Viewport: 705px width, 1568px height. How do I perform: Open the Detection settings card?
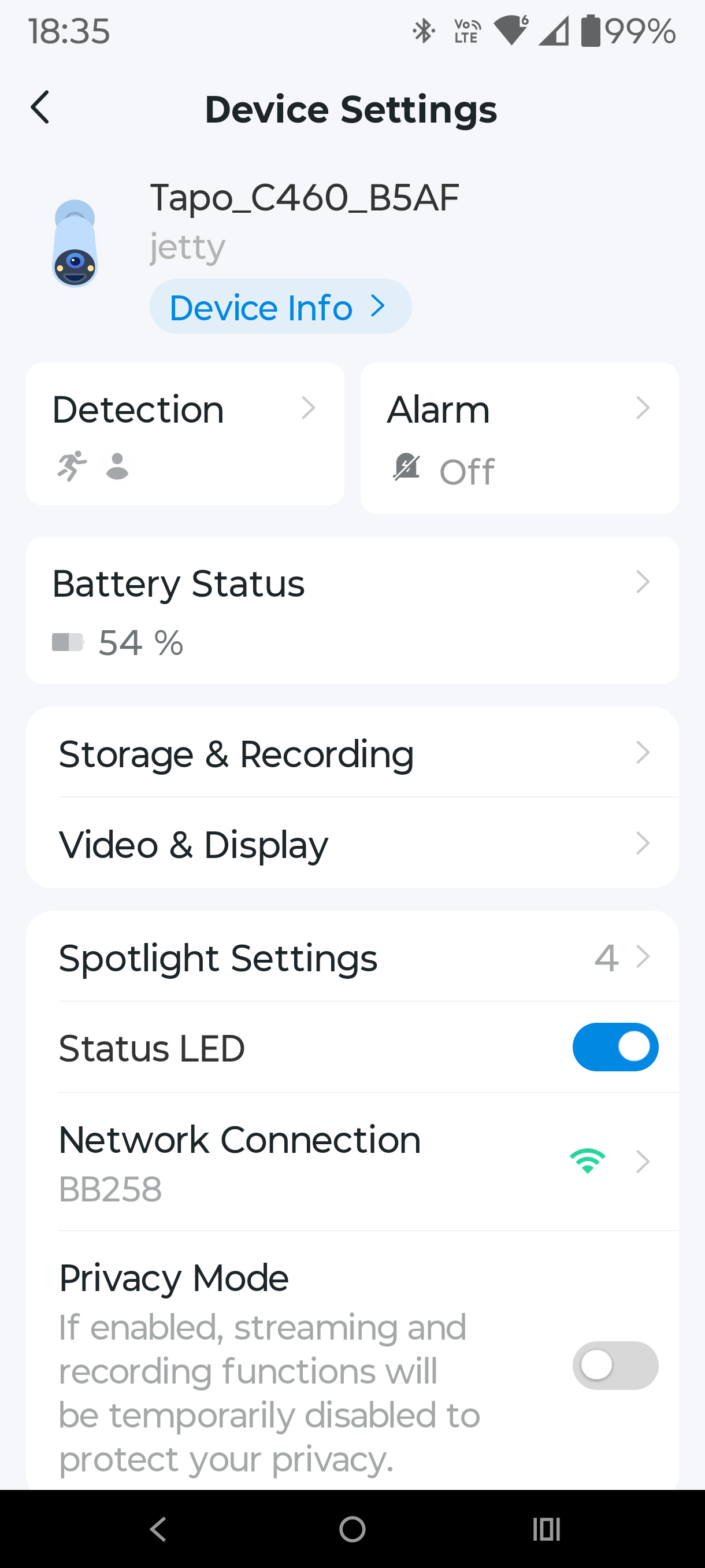tap(185, 434)
